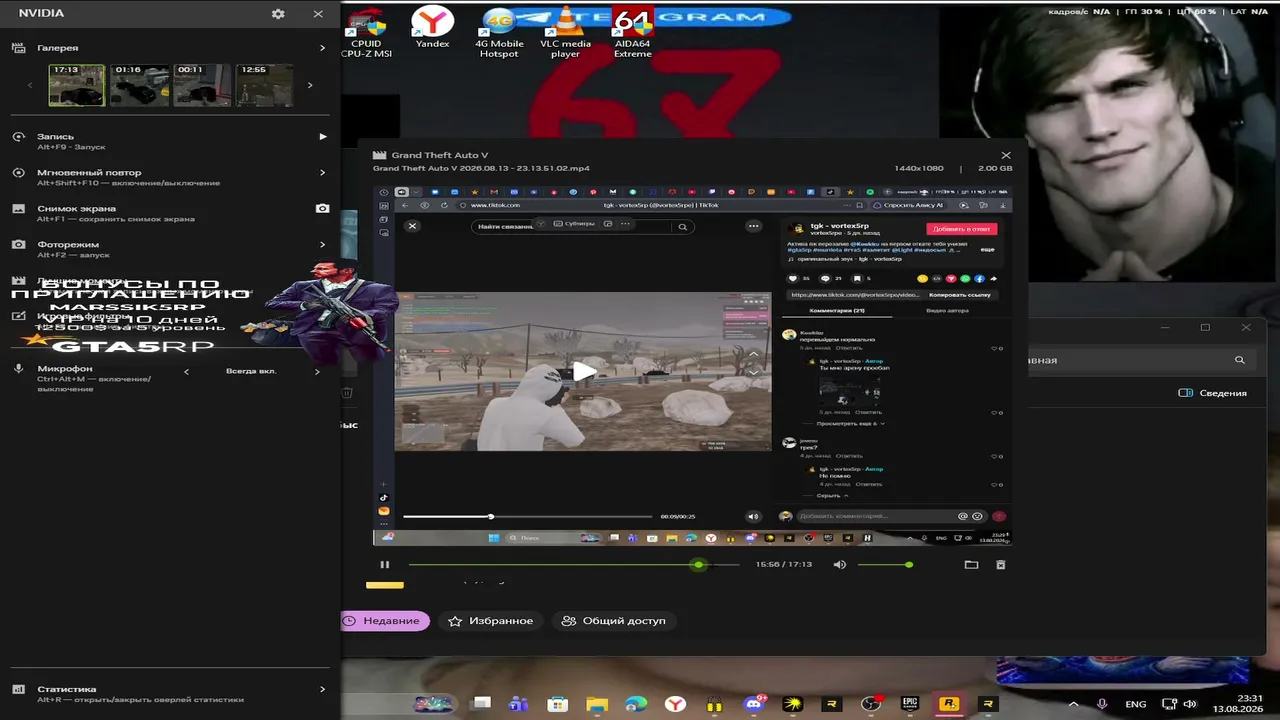The image size is (1280, 720).
Task: Select the 12:55 gallery thumbnail
Action: click(264, 85)
